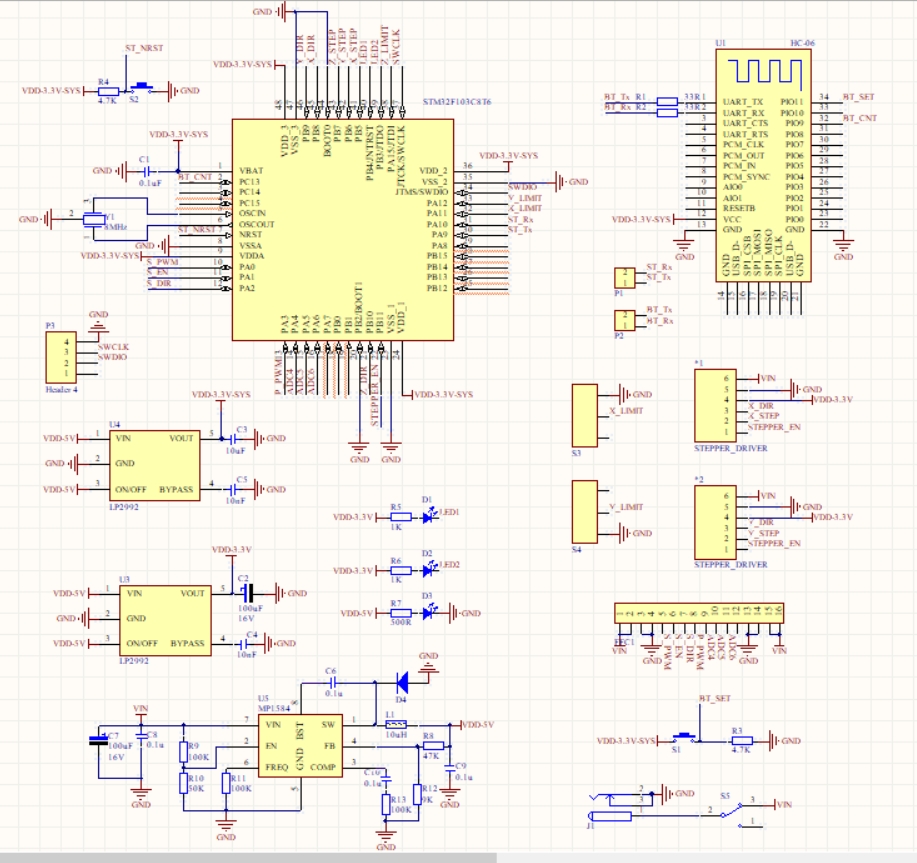Select the J1 power jack symbol
The height and width of the screenshot is (863, 917).
(x=611, y=807)
